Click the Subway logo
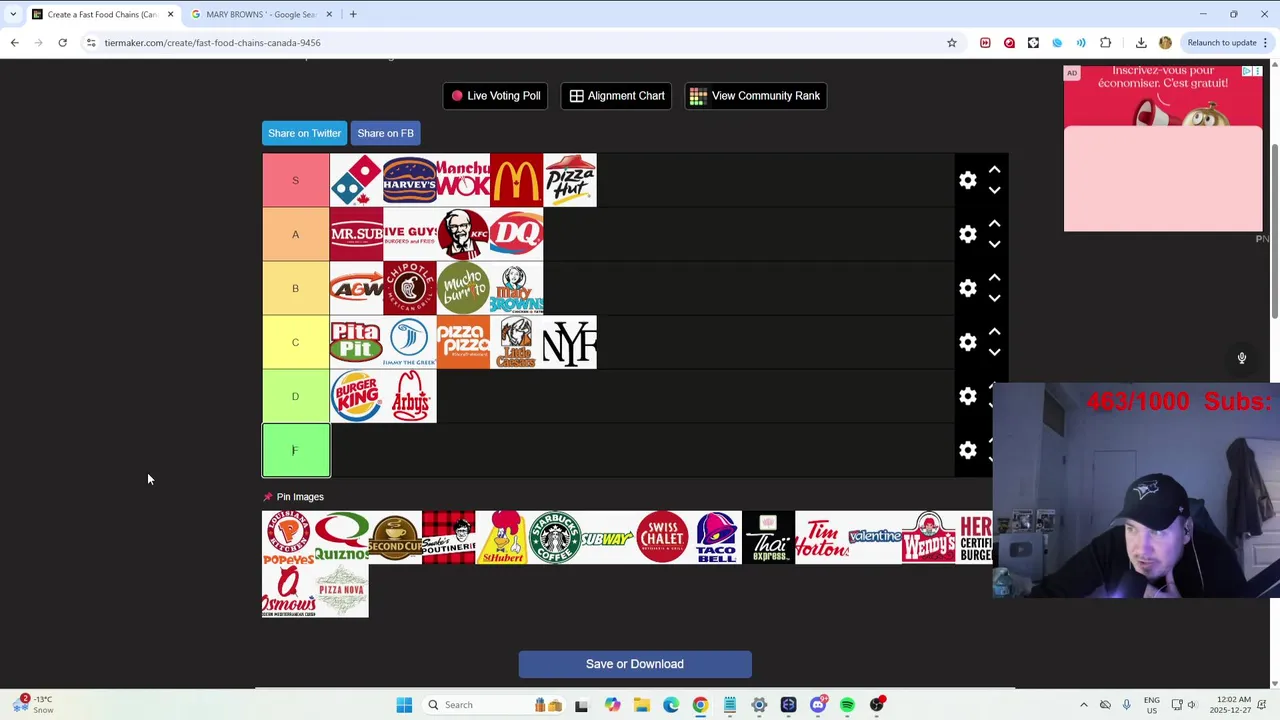The image size is (1280, 720). pos(608,538)
